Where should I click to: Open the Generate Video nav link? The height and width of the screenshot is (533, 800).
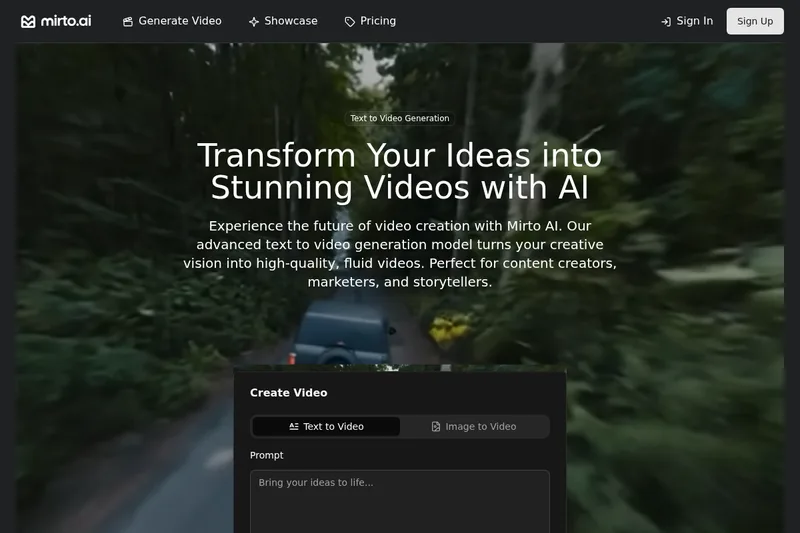[x=172, y=21]
